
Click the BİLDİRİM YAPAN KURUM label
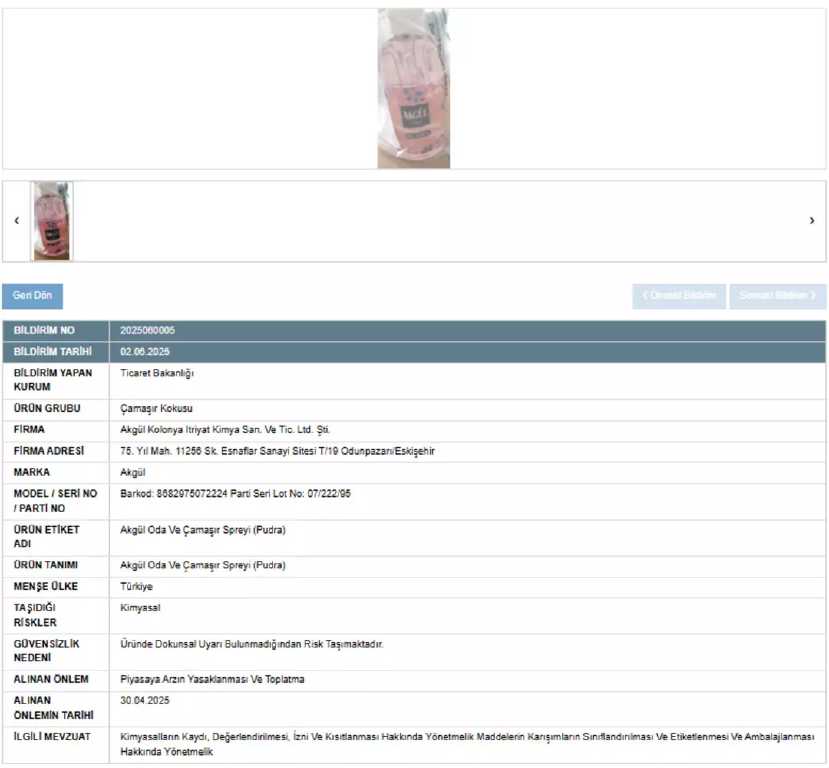[x=53, y=380]
